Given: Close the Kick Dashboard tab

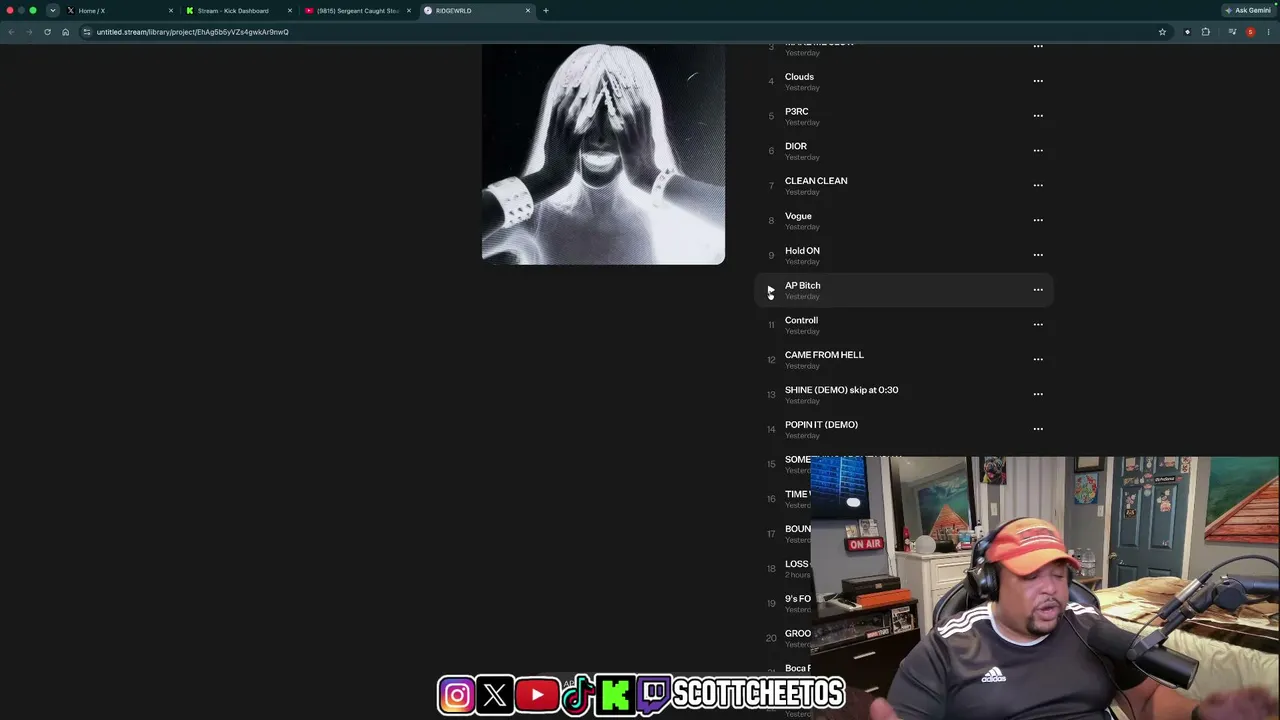Looking at the screenshot, I should [290, 11].
